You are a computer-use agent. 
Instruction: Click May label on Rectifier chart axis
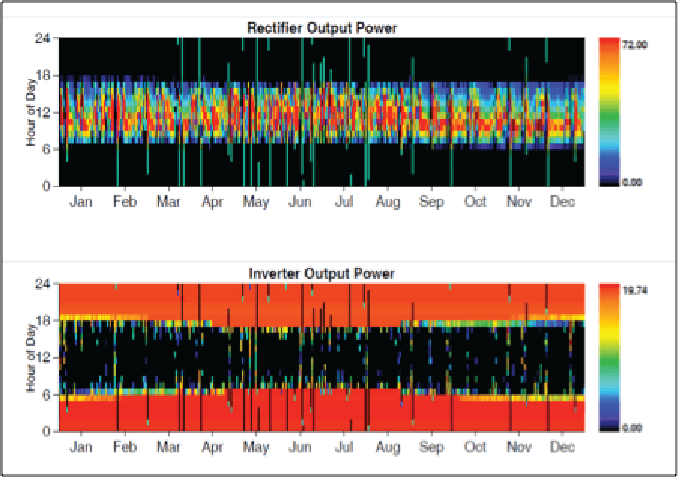[256, 200]
